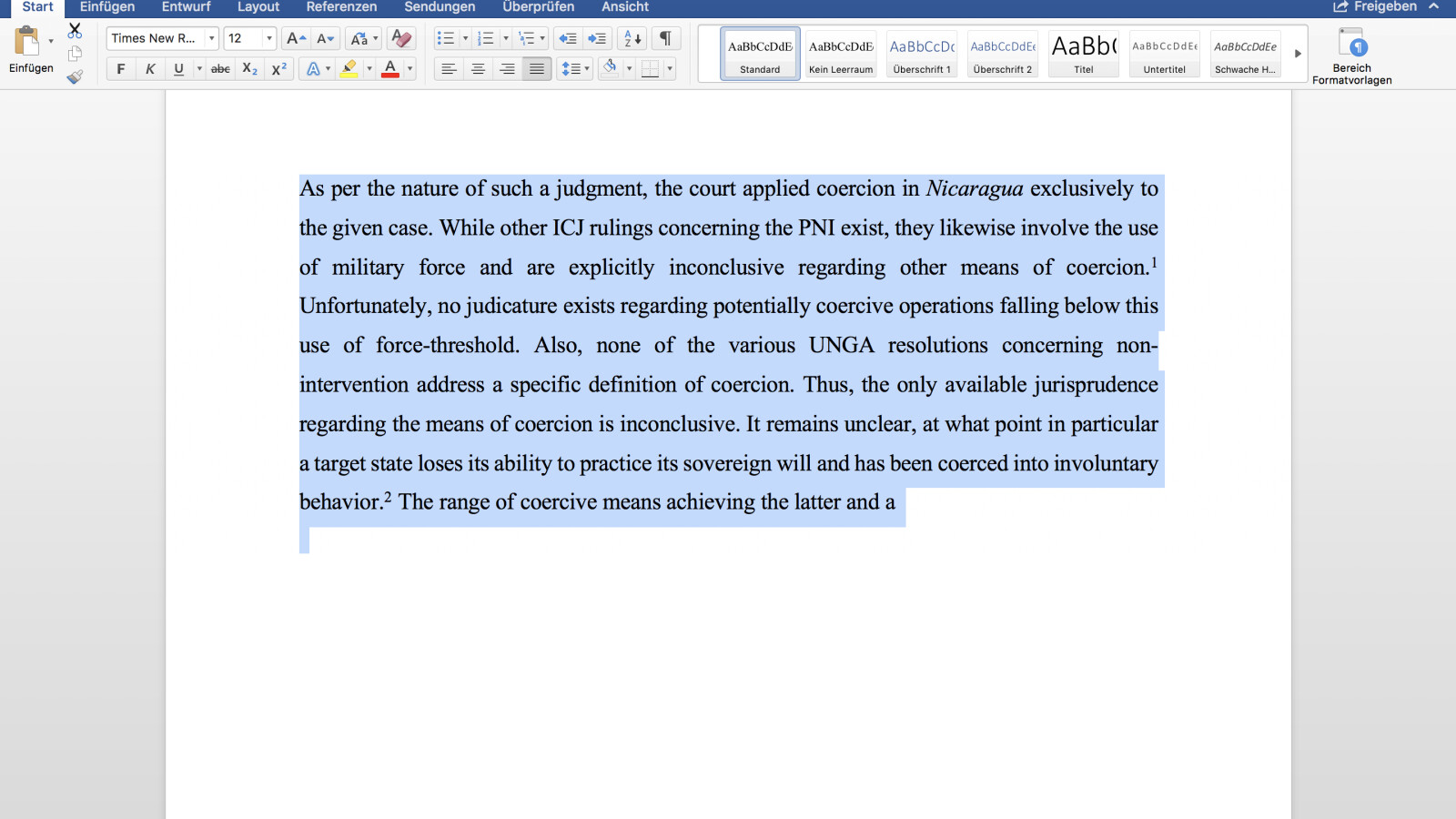Open the Bereich Formatvorlagen pane

(1351, 56)
